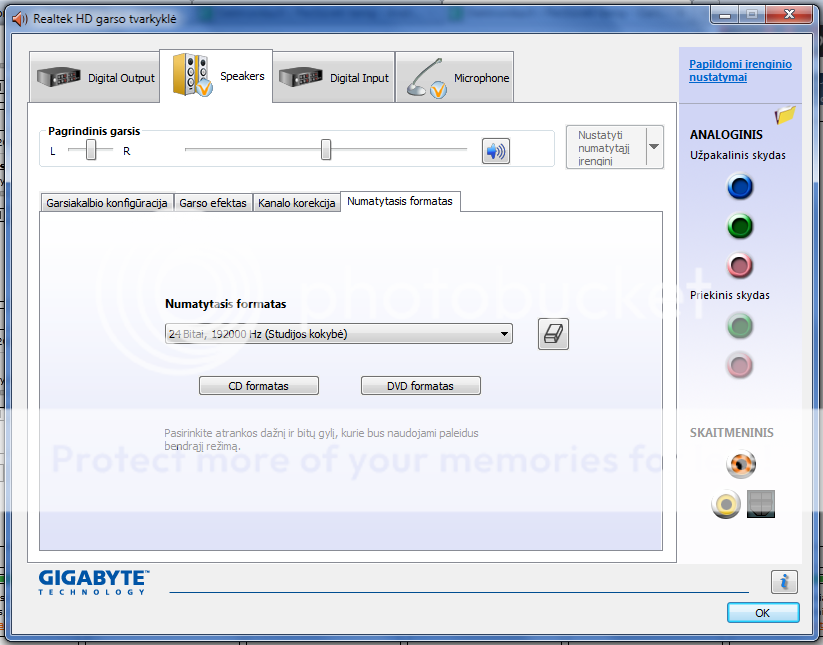The width and height of the screenshot is (823, 645).
Task: Click the main volume slider handle
Action: [326, 150]
